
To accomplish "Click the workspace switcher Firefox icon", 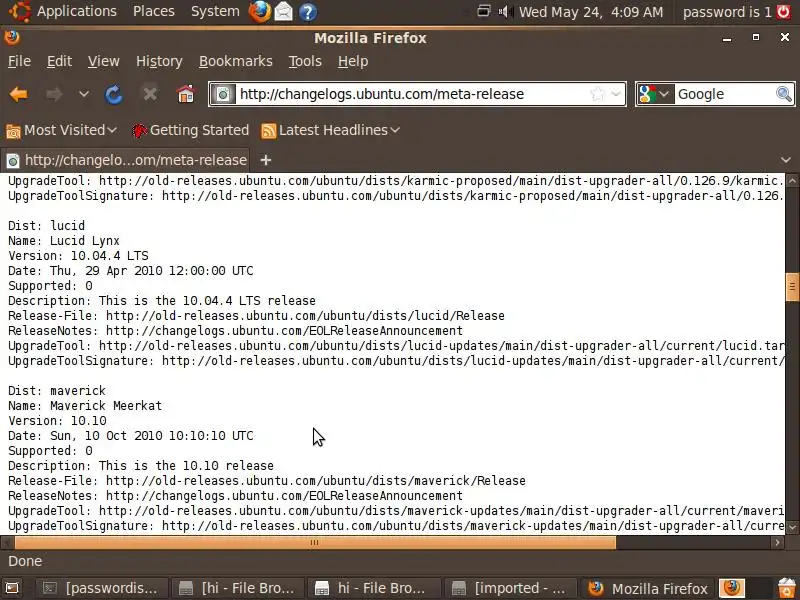I will coord(732,588).
